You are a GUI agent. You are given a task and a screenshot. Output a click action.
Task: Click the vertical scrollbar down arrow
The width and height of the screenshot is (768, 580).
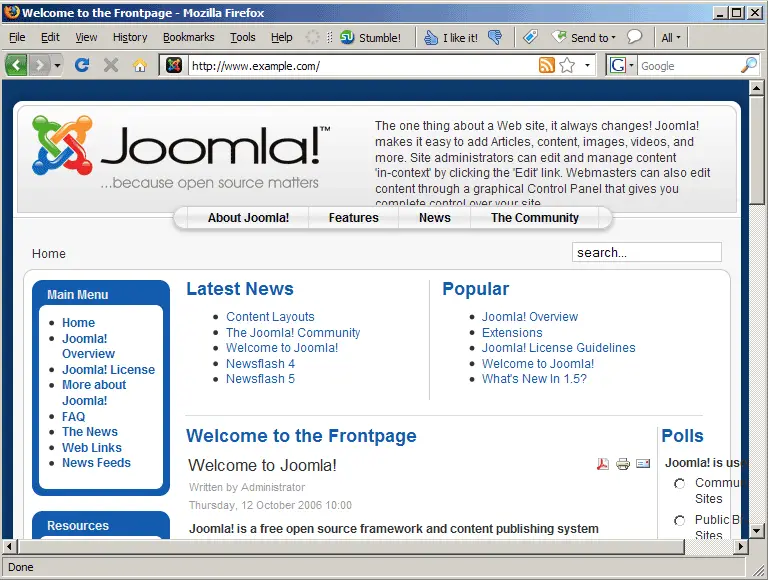756,530
